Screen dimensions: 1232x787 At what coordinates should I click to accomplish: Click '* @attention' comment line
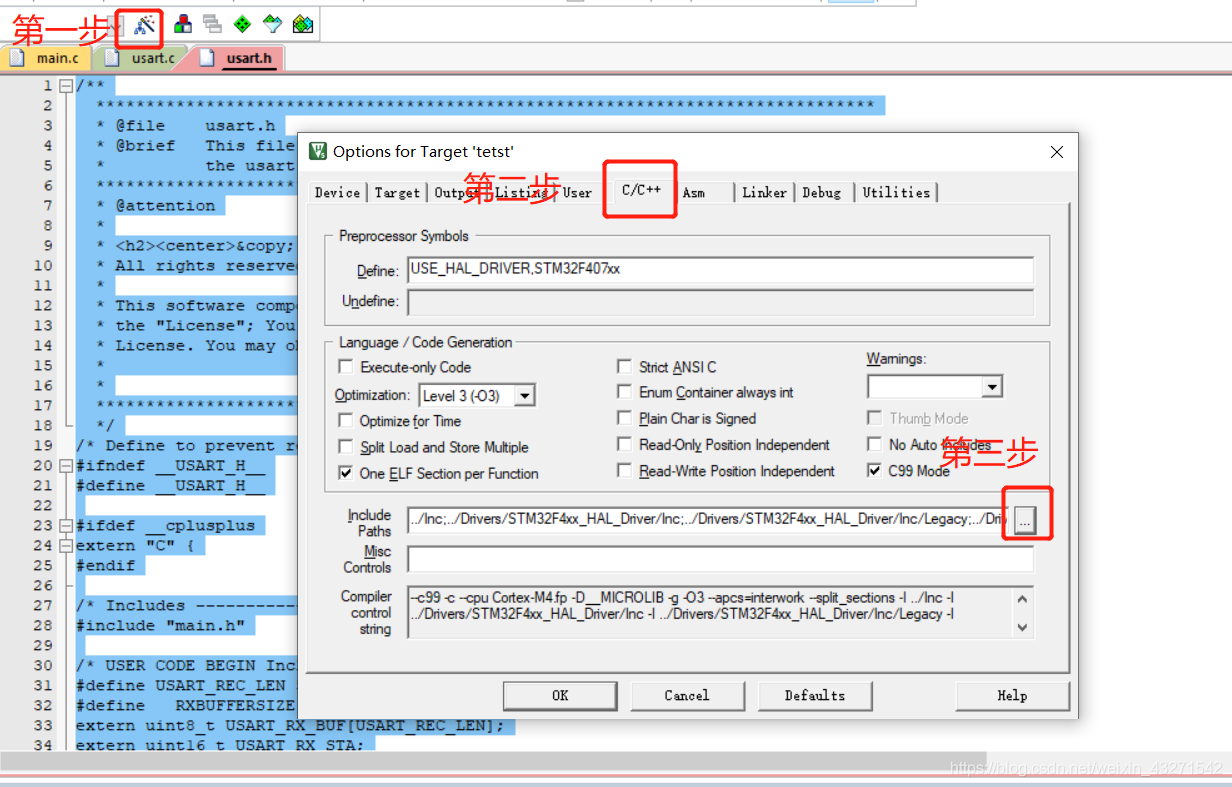pos(155,206)
